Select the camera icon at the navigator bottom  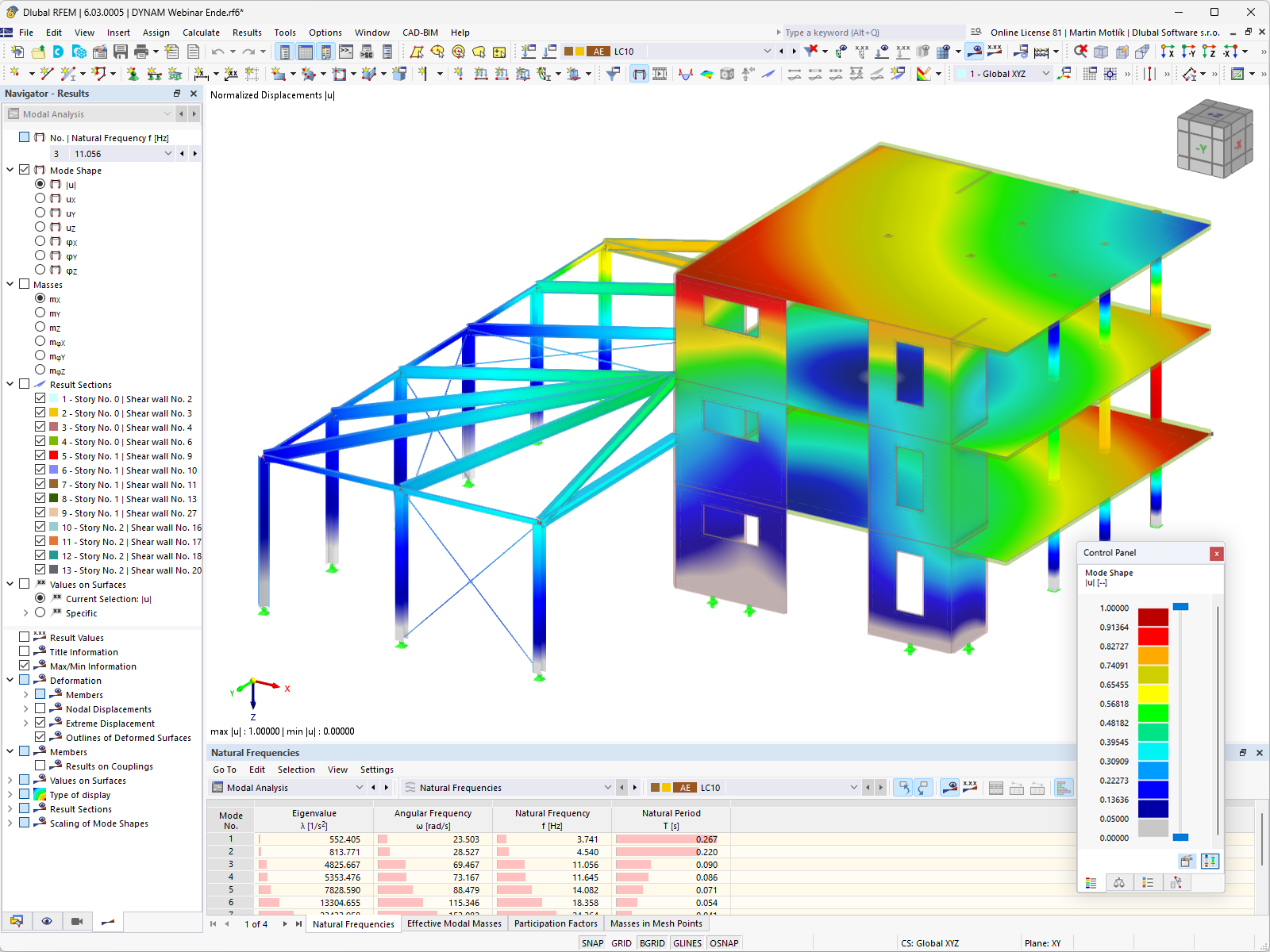pos(76,921)
